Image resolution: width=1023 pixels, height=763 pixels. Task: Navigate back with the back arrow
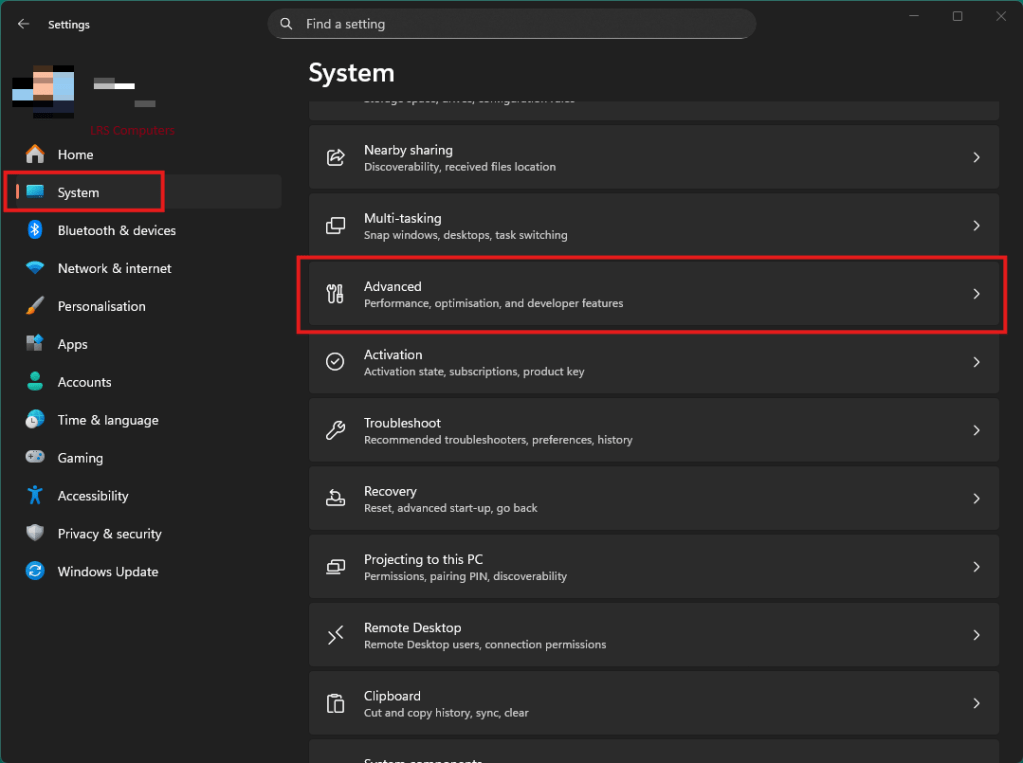(x=24, y=24)
